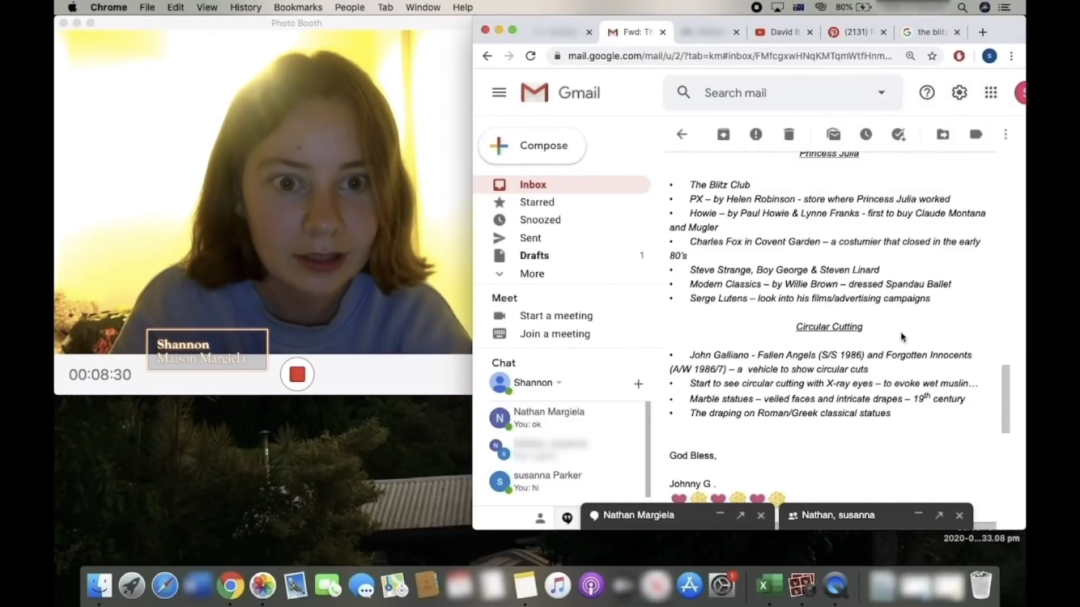Open the Apple menu
Screen dimensions: 1080x607
pyautogui.click(x=72, y=7)
